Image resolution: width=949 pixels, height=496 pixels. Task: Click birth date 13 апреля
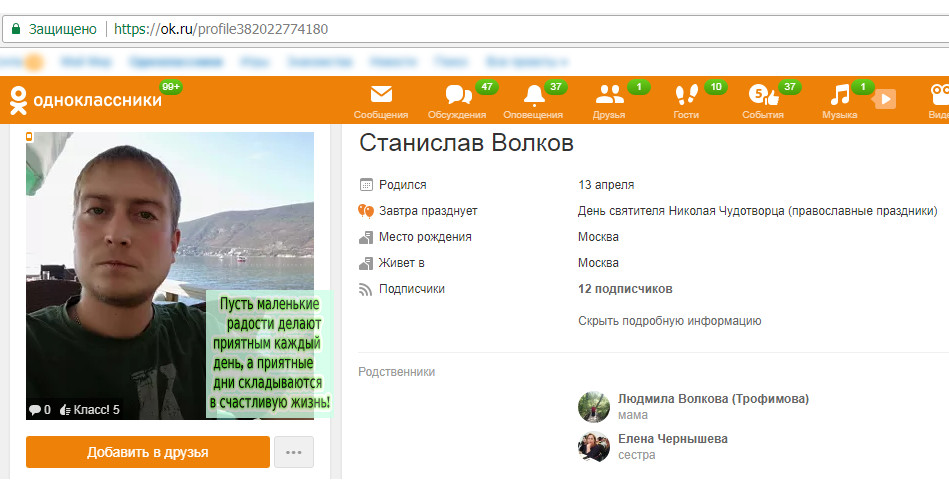tap(606, 185)
